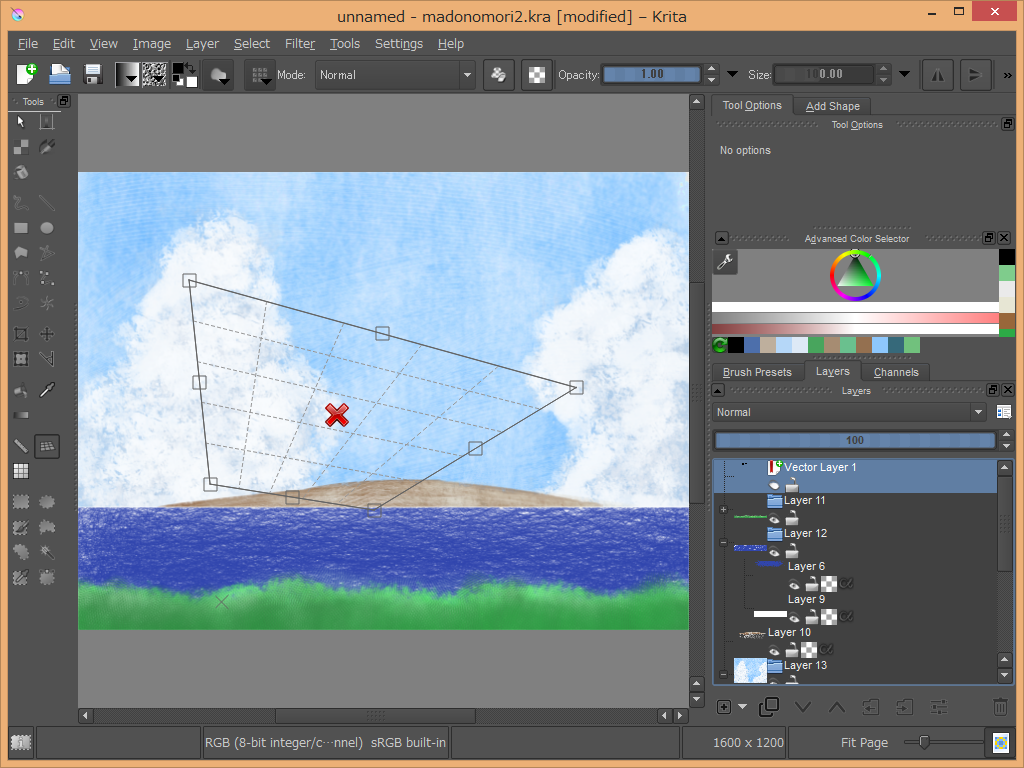
Task: Duplicate the current layer
Action: pos(769,707)
